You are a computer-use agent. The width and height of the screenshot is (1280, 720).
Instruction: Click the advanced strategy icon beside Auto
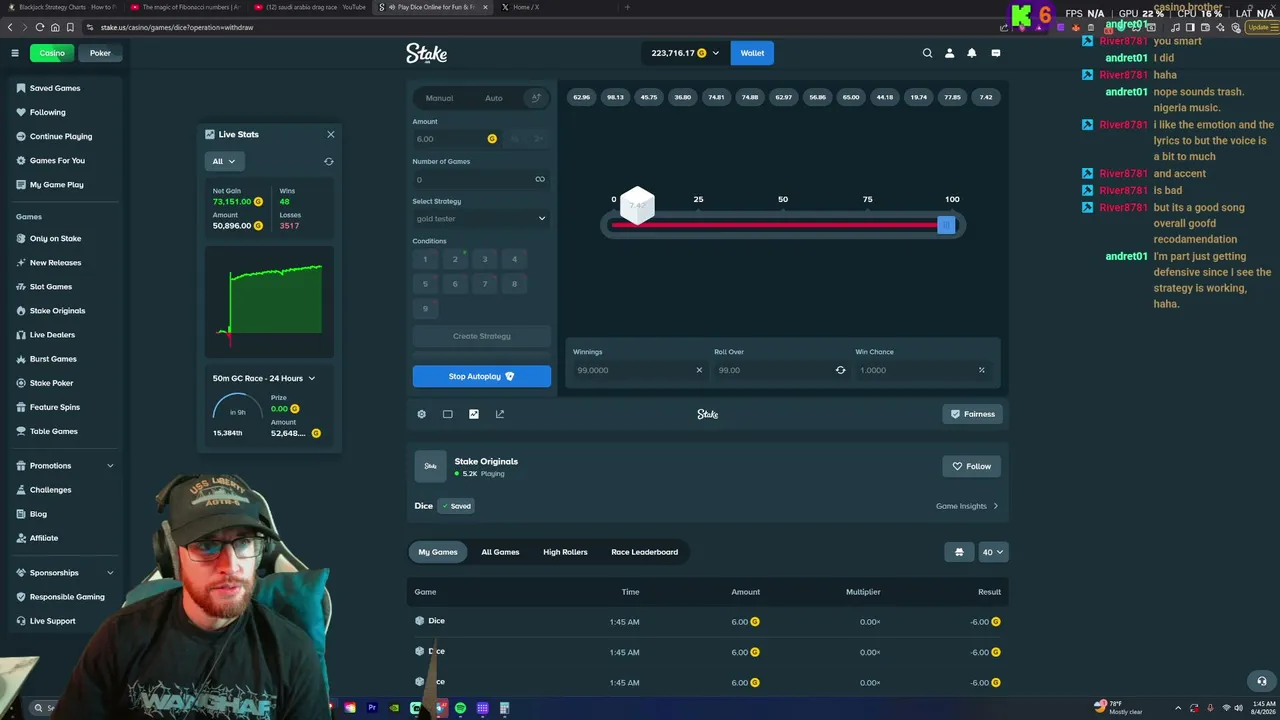coord(536,98)
